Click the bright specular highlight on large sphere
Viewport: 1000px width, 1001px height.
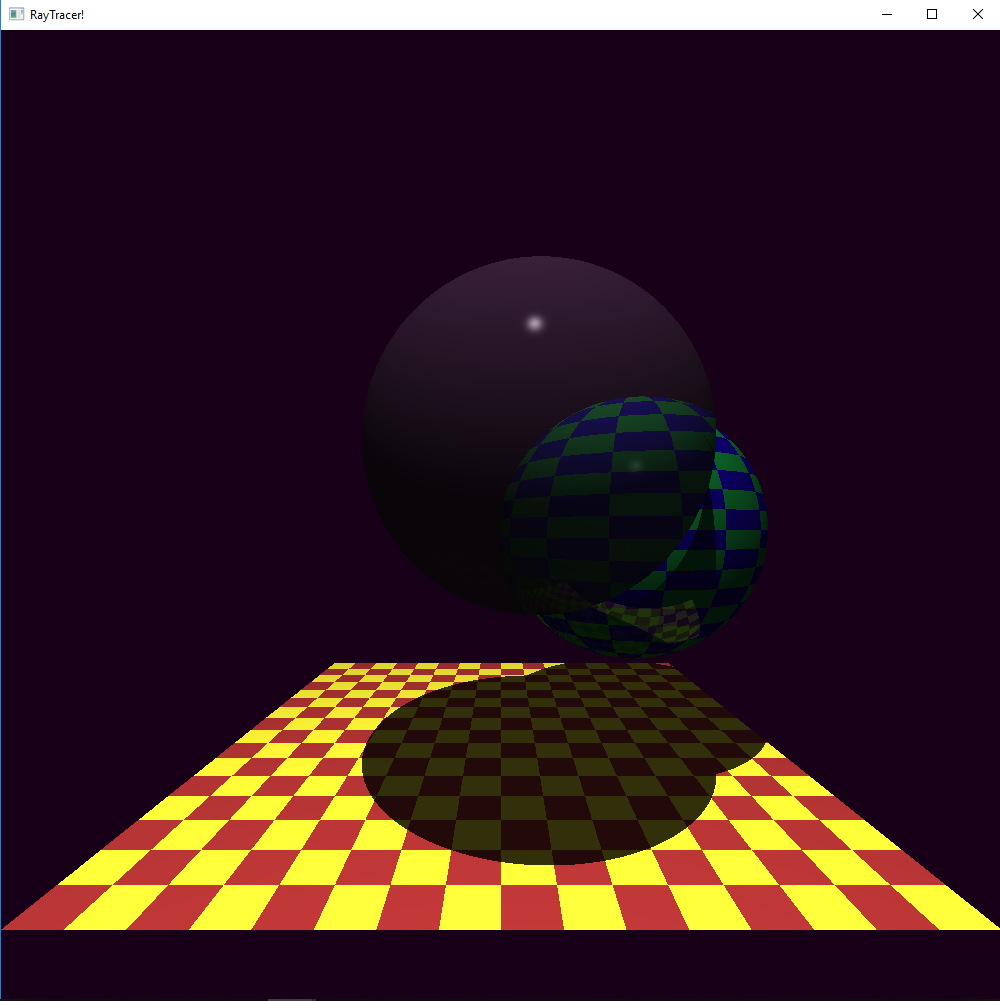(x=535, y=323)
